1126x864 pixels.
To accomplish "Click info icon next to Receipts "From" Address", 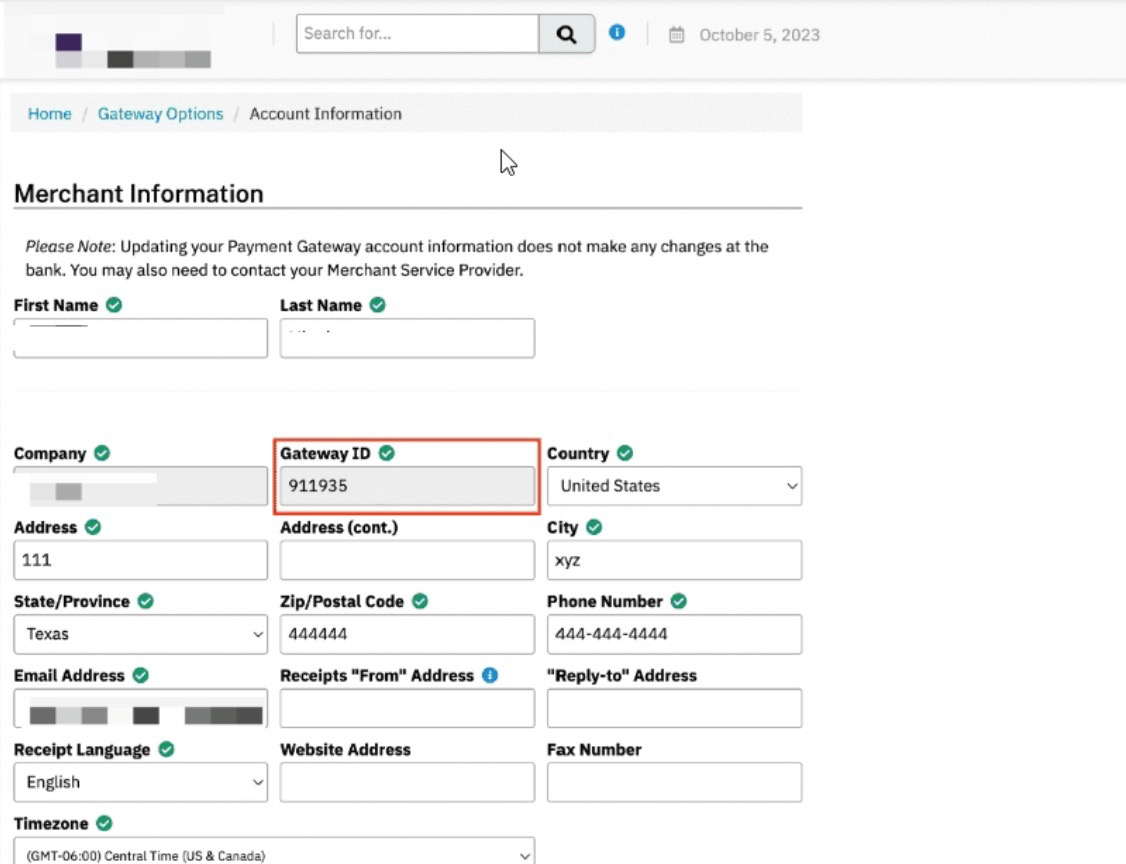I will 490,676.
